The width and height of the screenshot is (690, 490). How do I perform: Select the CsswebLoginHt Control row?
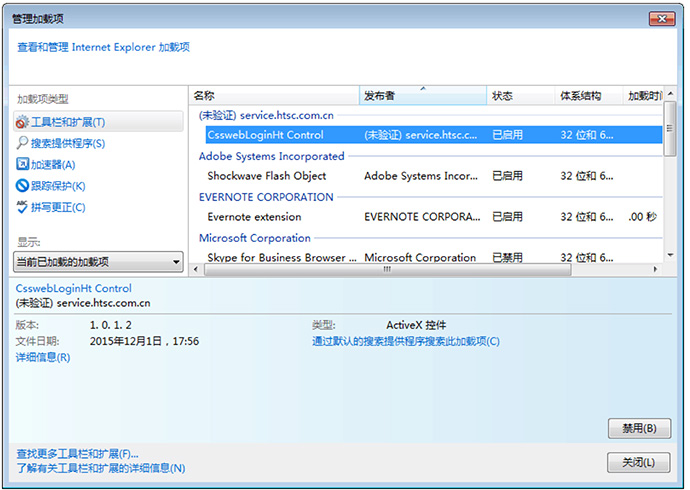(x=265, y=135)
